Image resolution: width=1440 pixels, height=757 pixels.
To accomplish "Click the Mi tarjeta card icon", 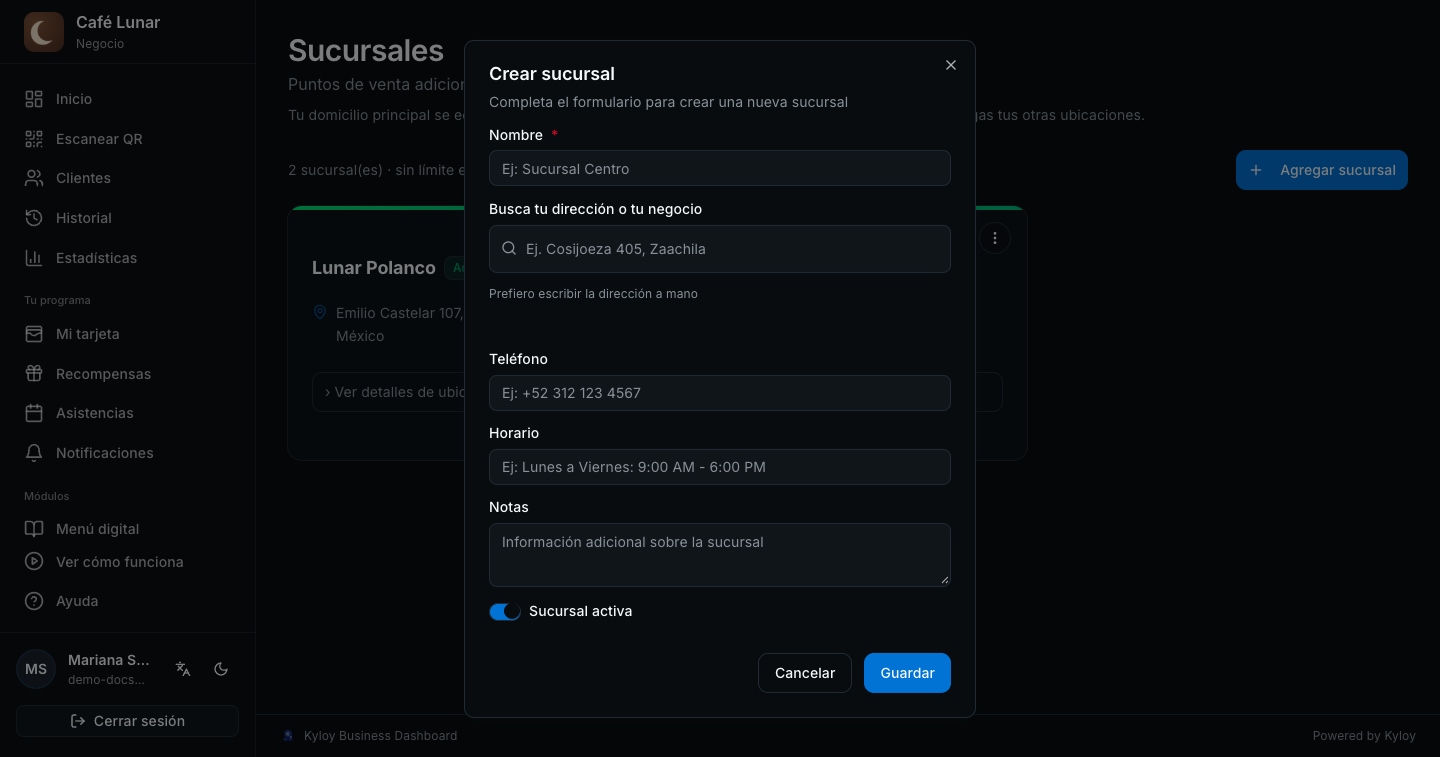I will (x=34, y=334).
